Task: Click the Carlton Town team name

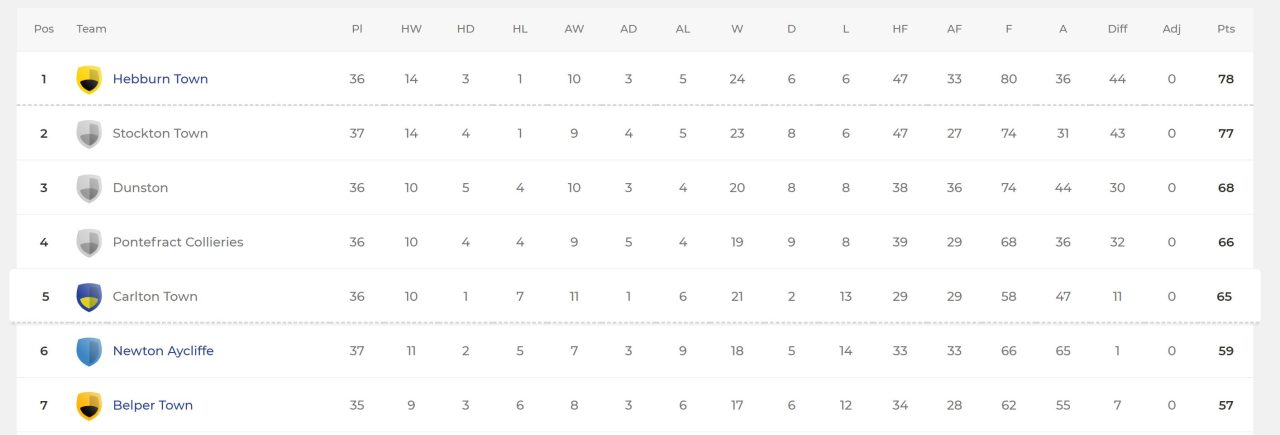Action: pyautogui.click(x=155, y=296)
